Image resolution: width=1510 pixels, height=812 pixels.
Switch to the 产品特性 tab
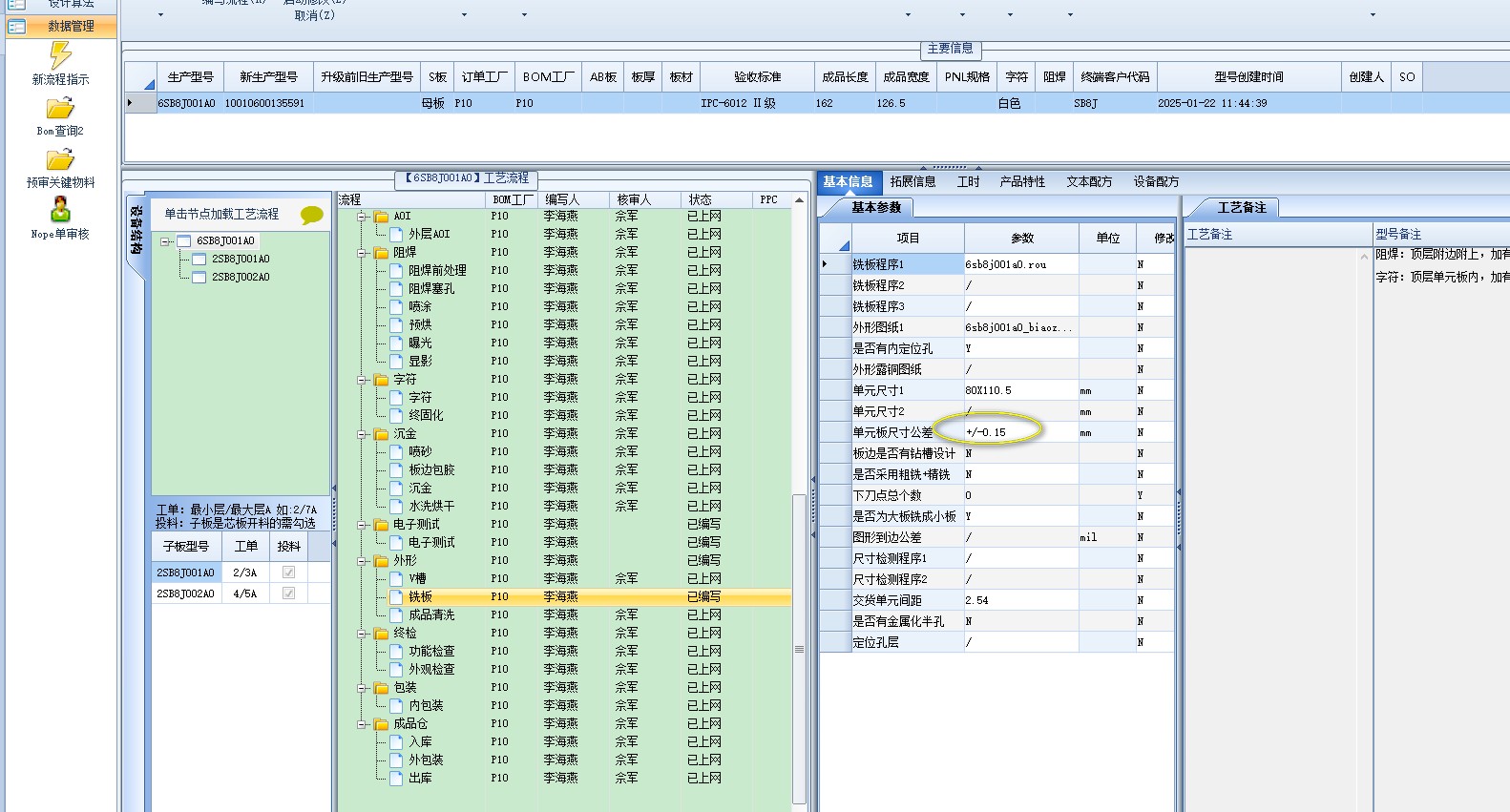click(1022, 181)
